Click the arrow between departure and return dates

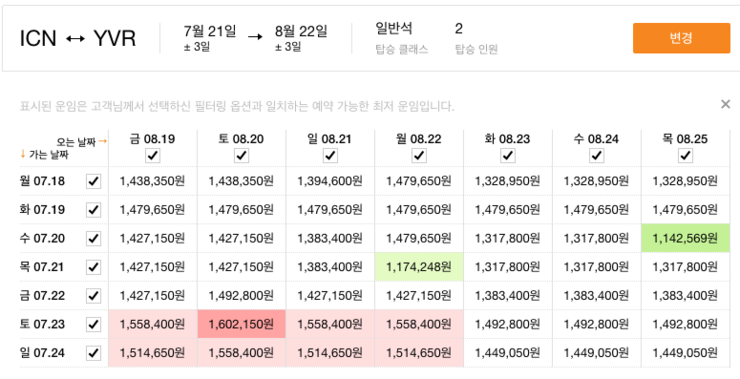(255, 37)
